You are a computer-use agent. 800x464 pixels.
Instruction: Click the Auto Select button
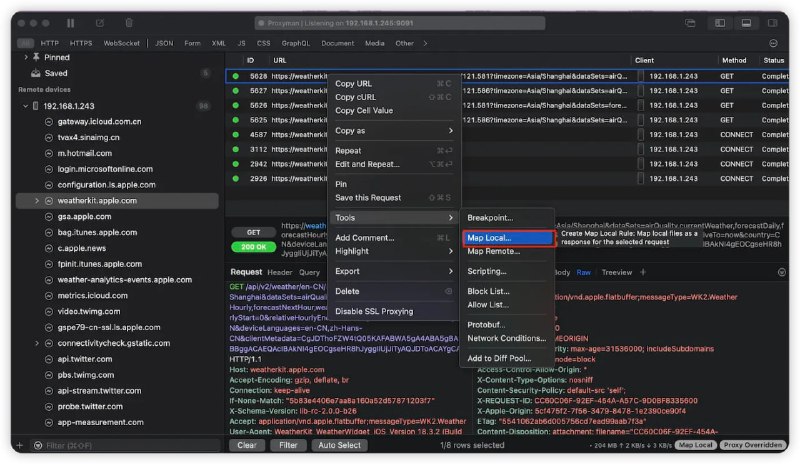[x=339, y=446]
